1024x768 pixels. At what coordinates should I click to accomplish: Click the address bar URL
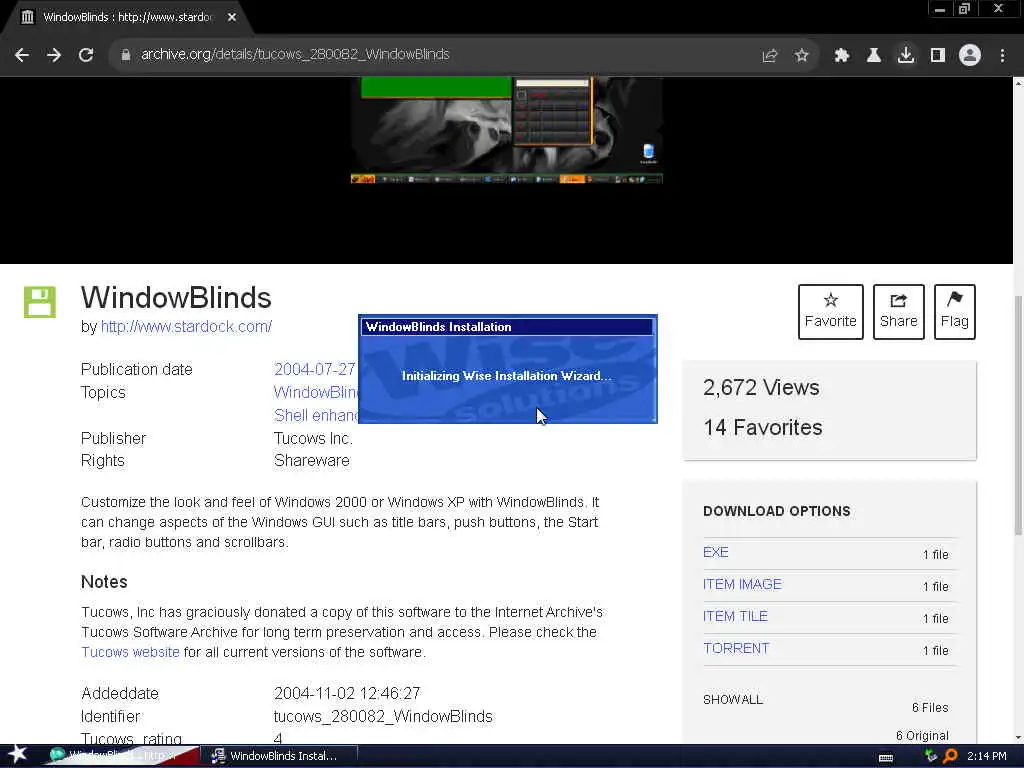tap(295, 54)
